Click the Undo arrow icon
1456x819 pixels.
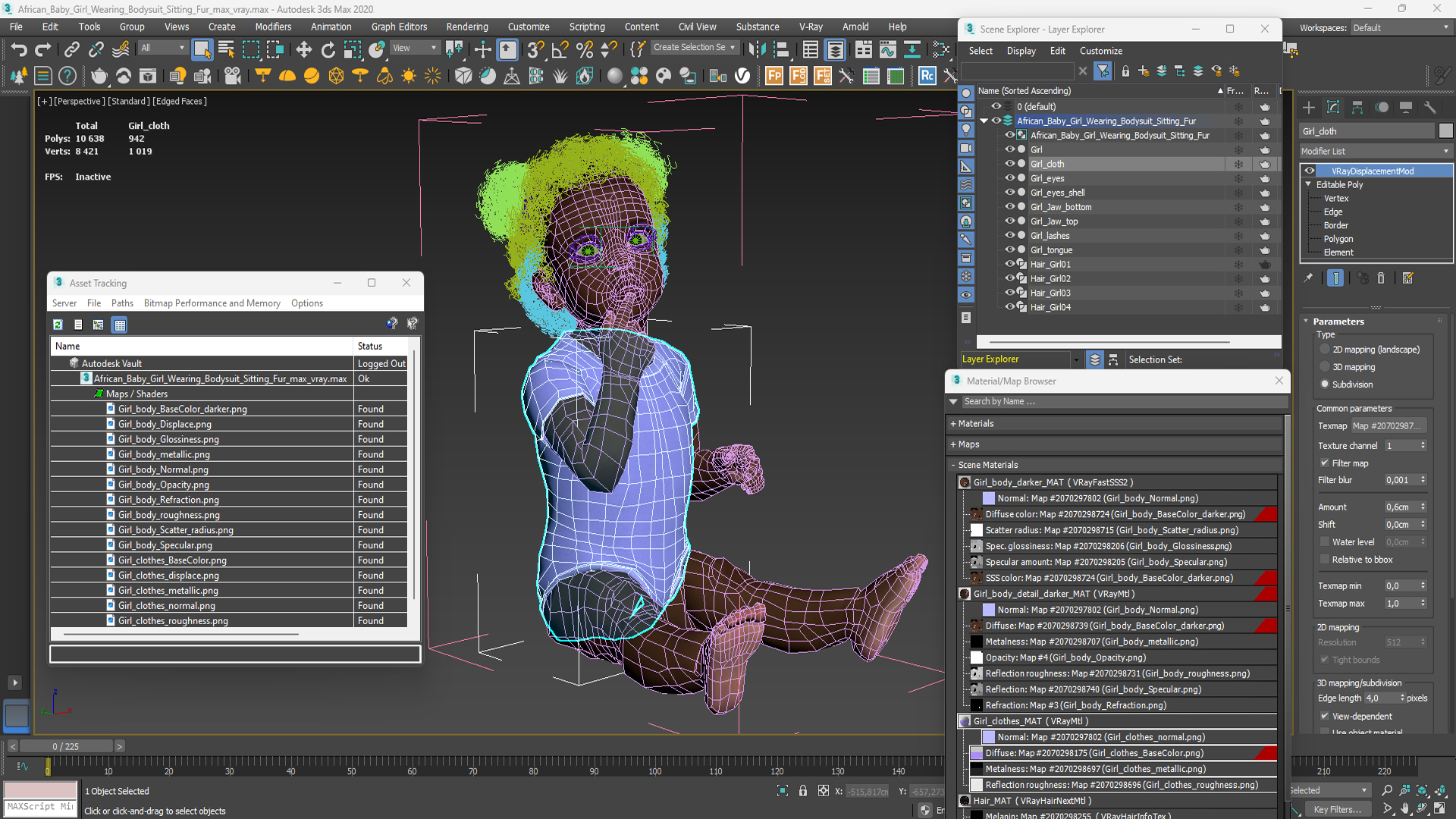pyautogui.click(x=19, y=50)
